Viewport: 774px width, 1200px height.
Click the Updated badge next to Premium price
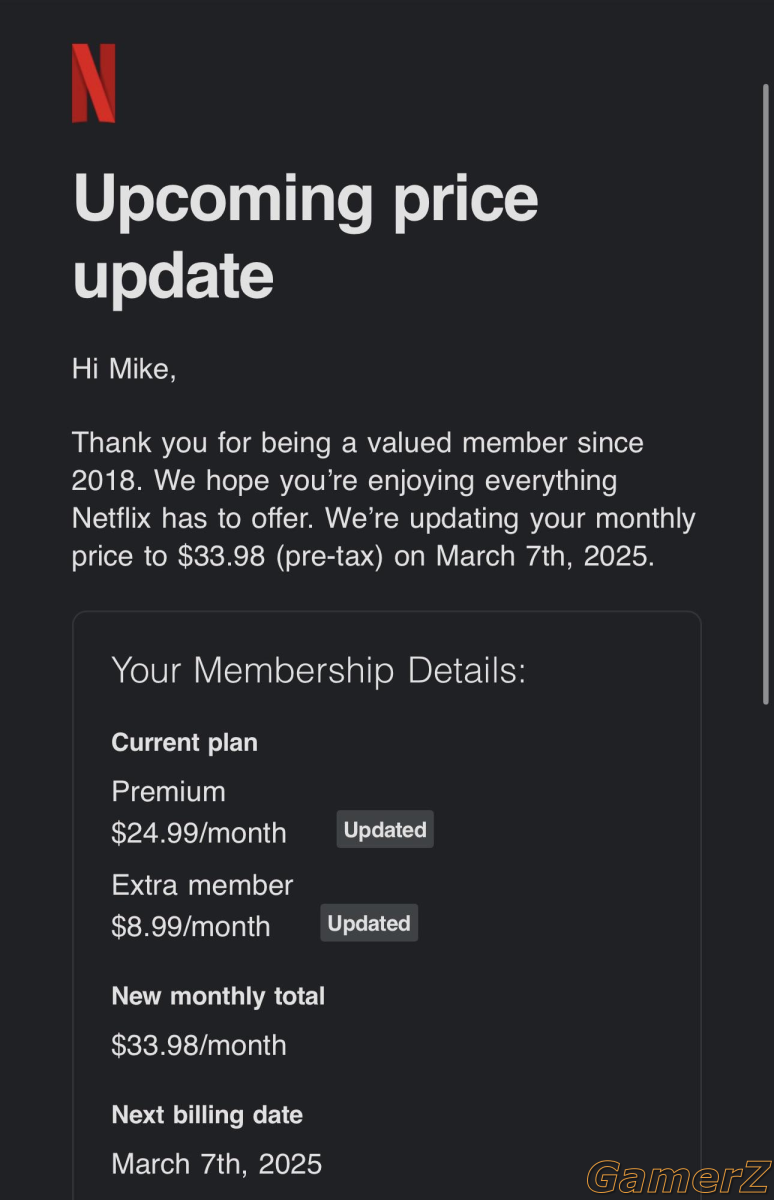coord(385,830)
